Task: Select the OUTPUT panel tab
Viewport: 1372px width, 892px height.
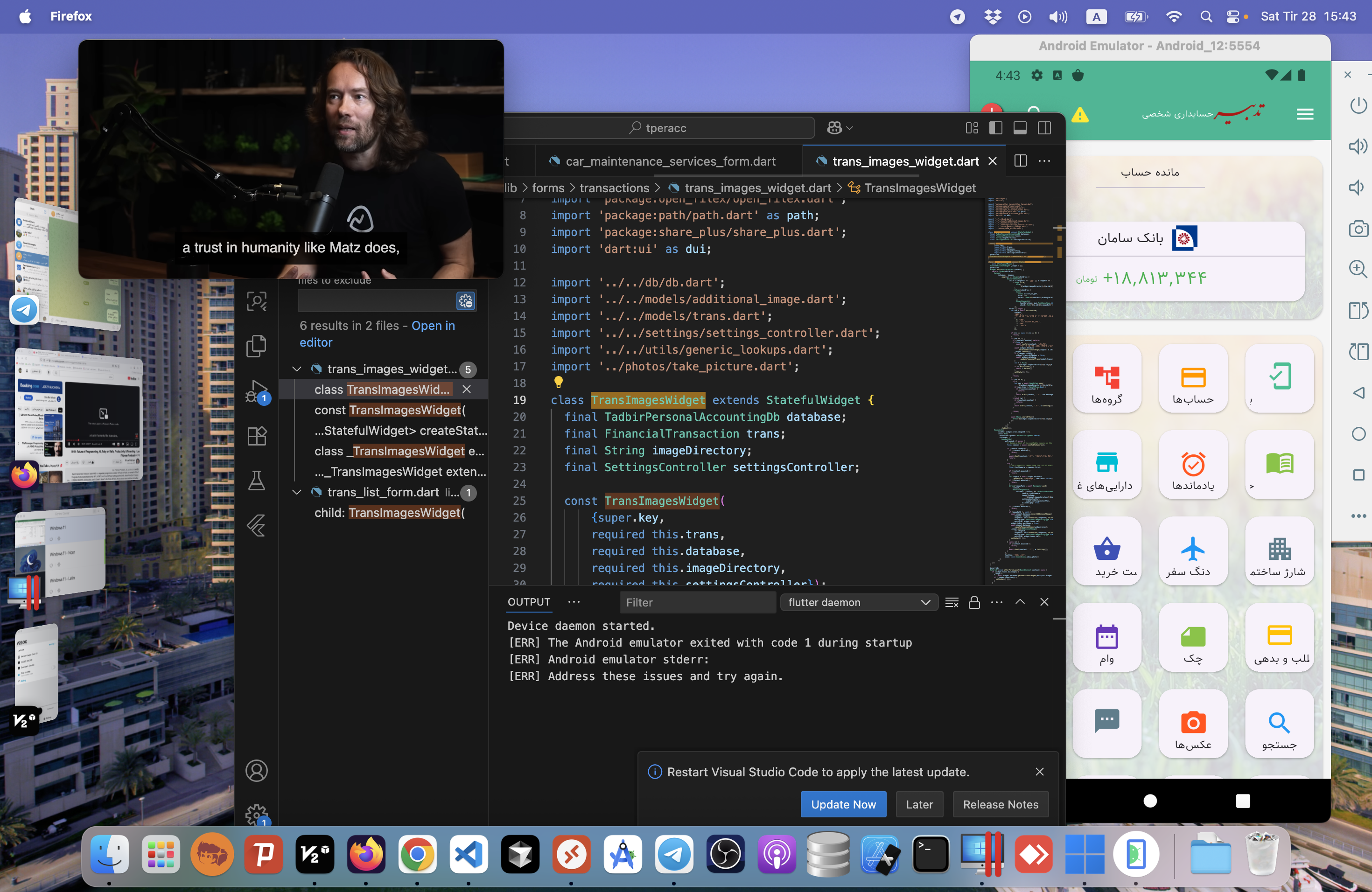Action: click(529, 602)
